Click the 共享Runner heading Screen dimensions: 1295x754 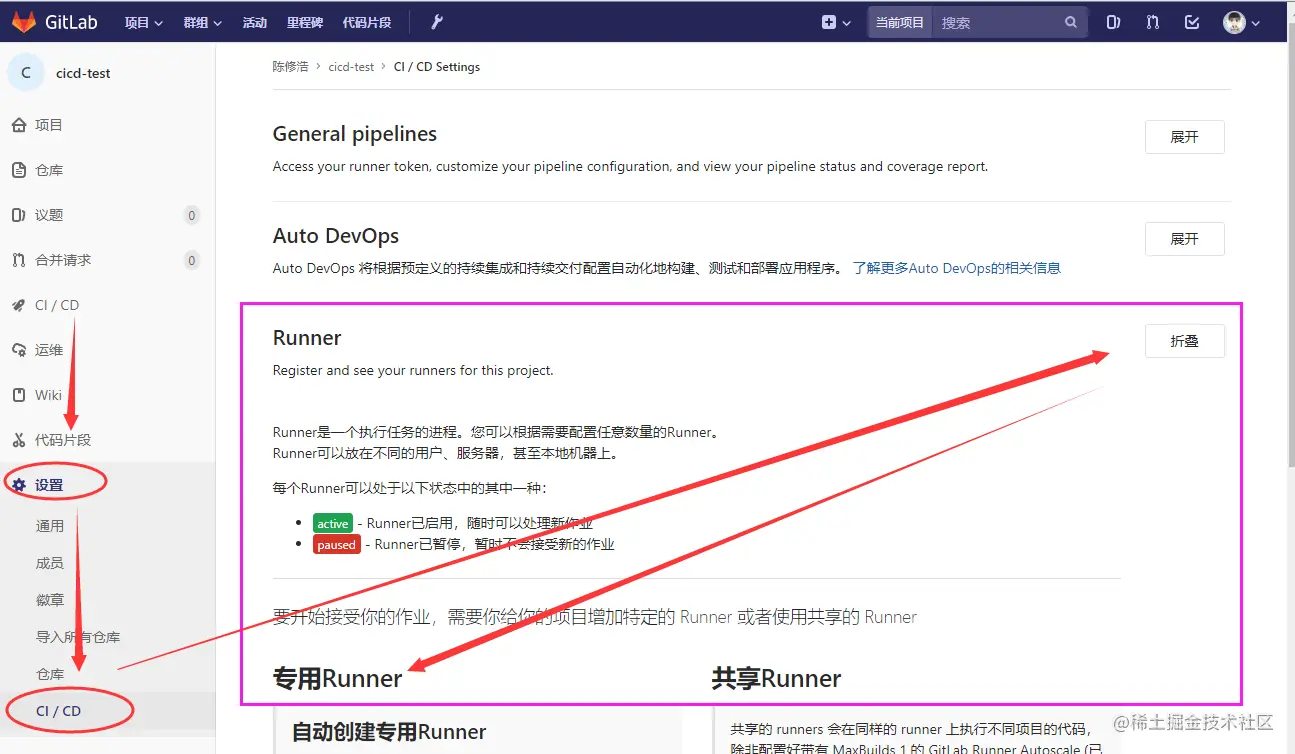[776, 679]
